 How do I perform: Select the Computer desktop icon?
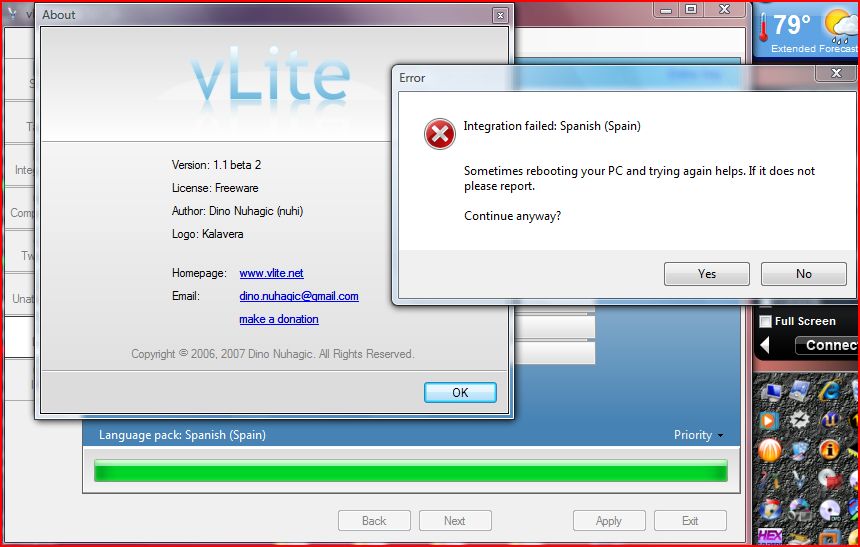pyautogui.click(x=771, y=391)
